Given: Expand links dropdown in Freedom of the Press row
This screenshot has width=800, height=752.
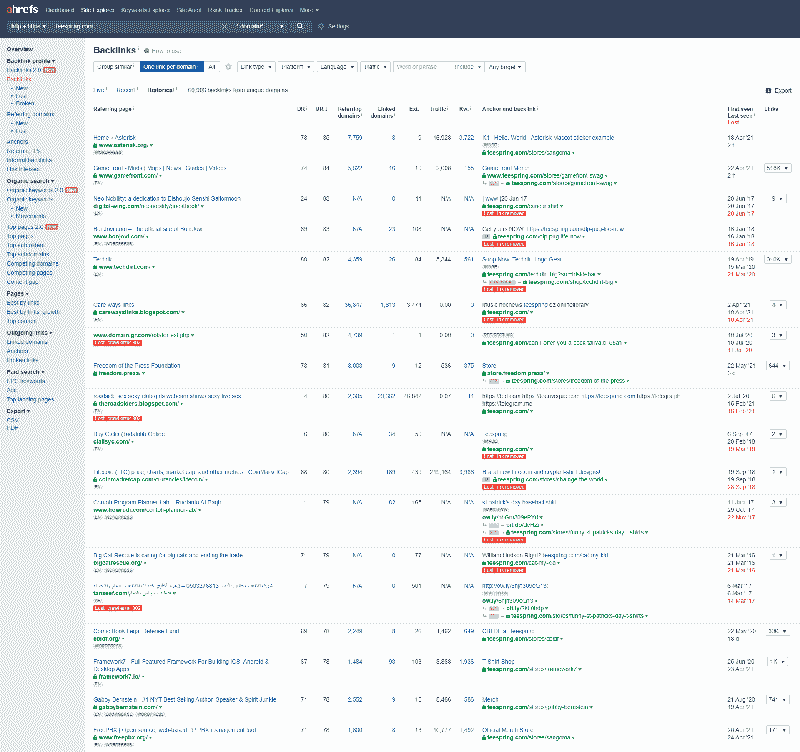Looking at the screenshot, I should [778, 366].
